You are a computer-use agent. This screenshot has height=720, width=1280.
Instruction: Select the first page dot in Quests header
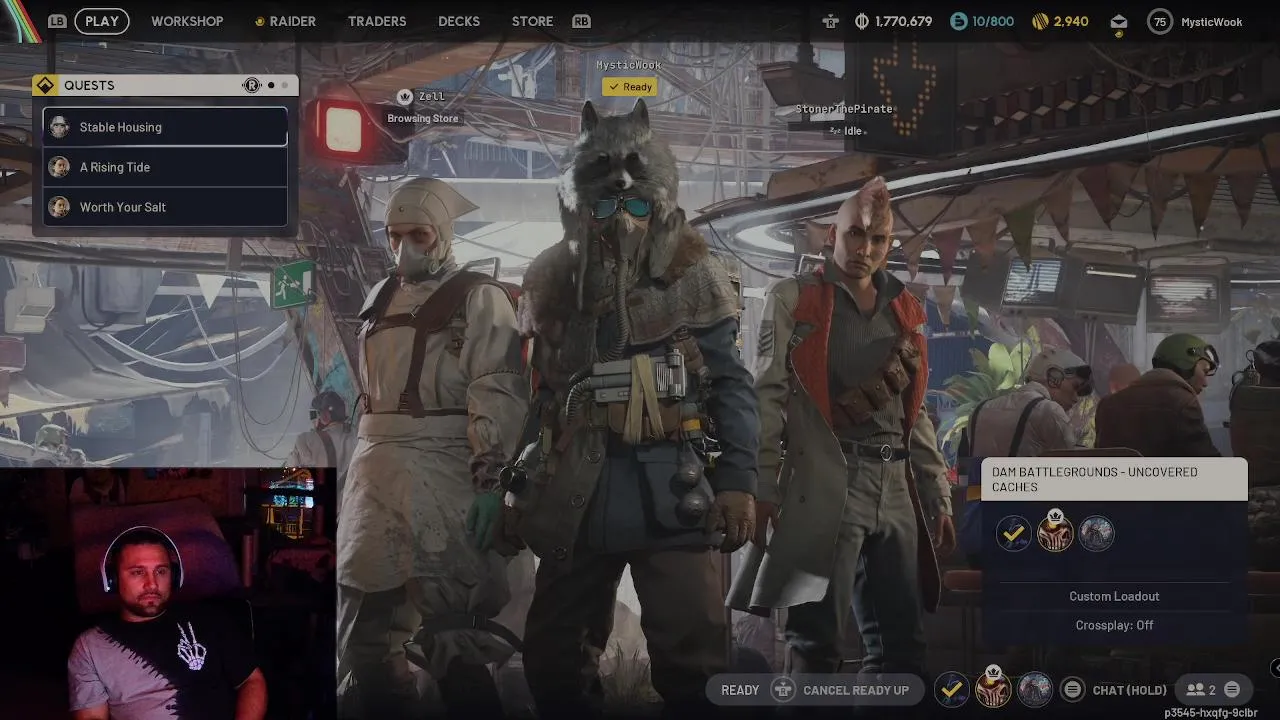point(270,85)
